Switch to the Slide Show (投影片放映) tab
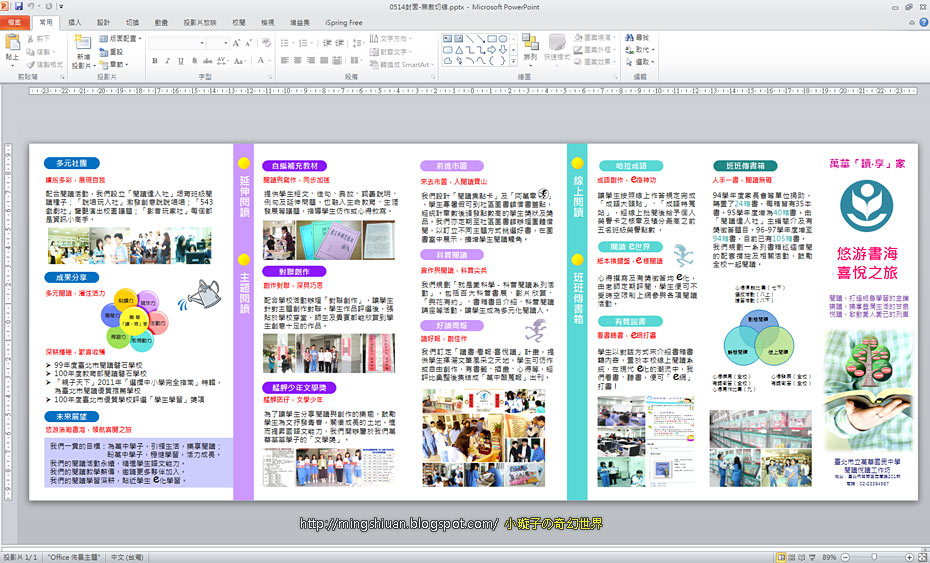This screenshot has width=930, height=563. [x=200, y=23]
